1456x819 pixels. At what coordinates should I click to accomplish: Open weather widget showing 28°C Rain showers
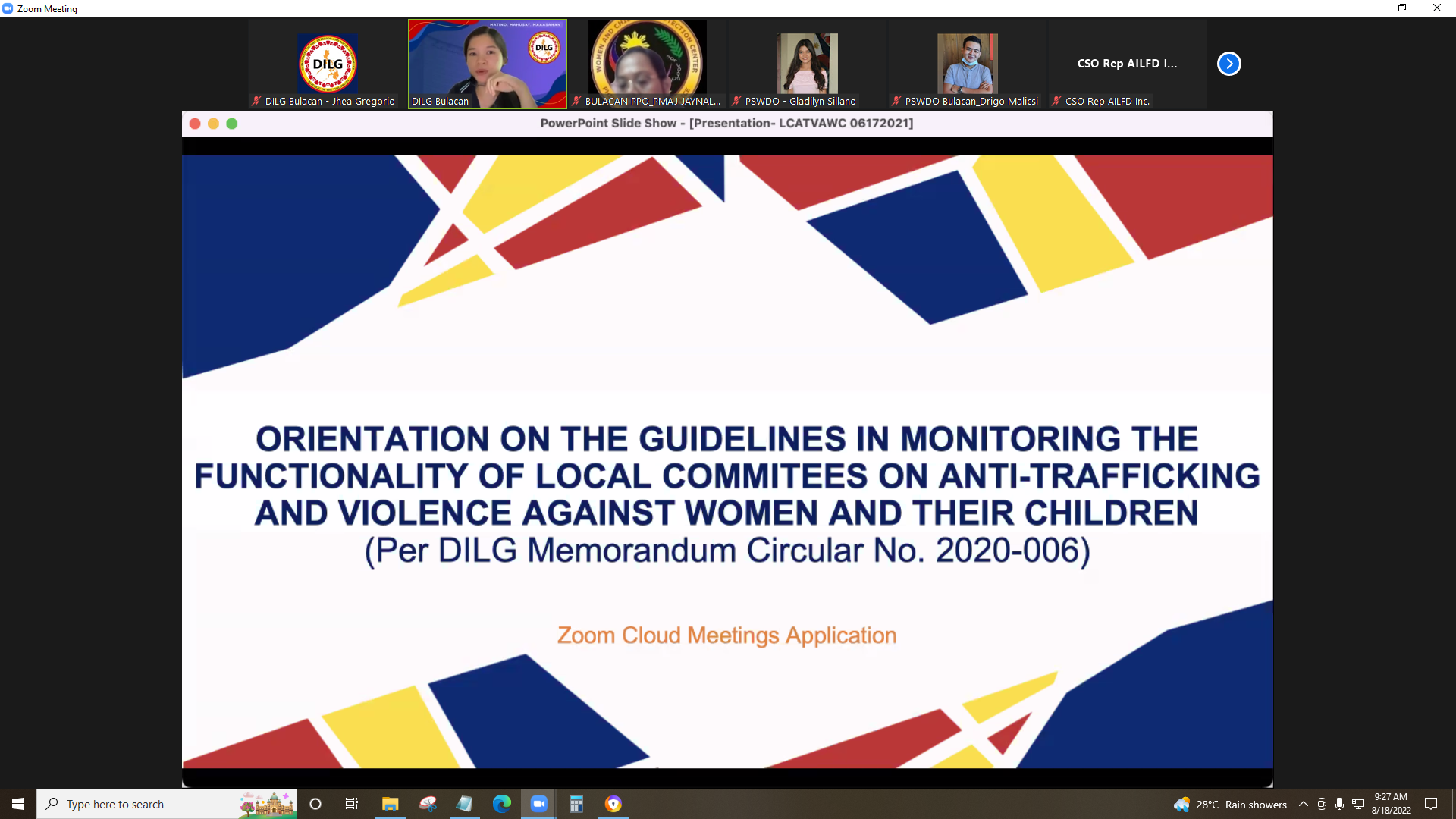coord(1230,805)
